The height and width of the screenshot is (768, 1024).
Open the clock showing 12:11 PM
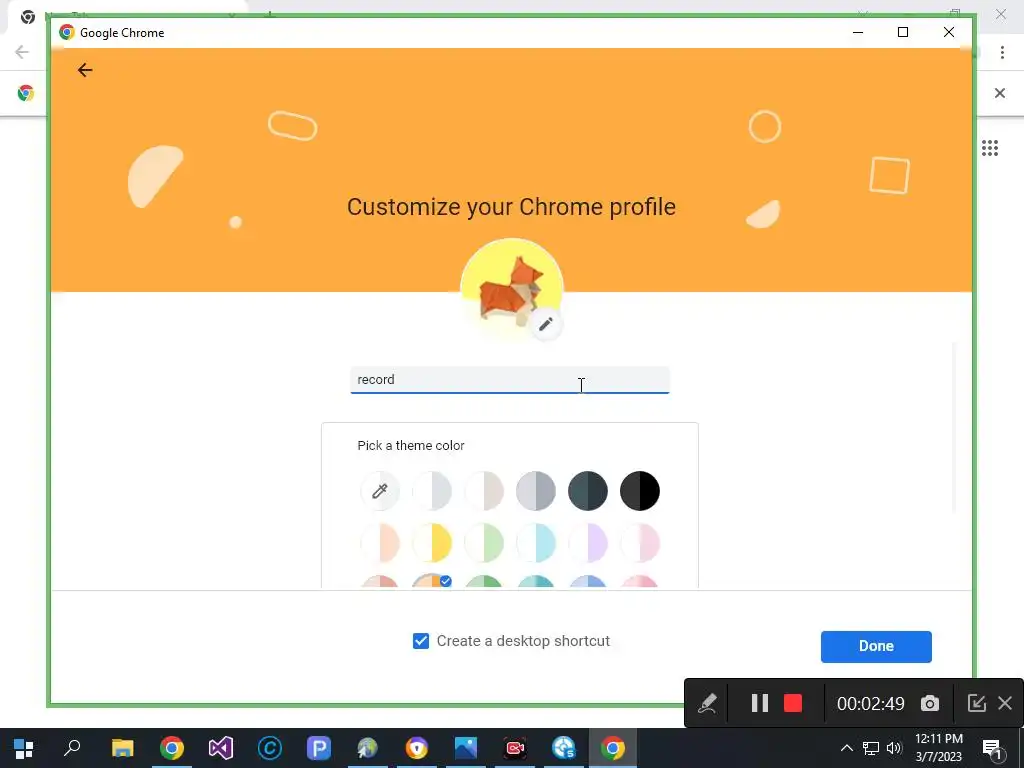[x=938, y=748]
